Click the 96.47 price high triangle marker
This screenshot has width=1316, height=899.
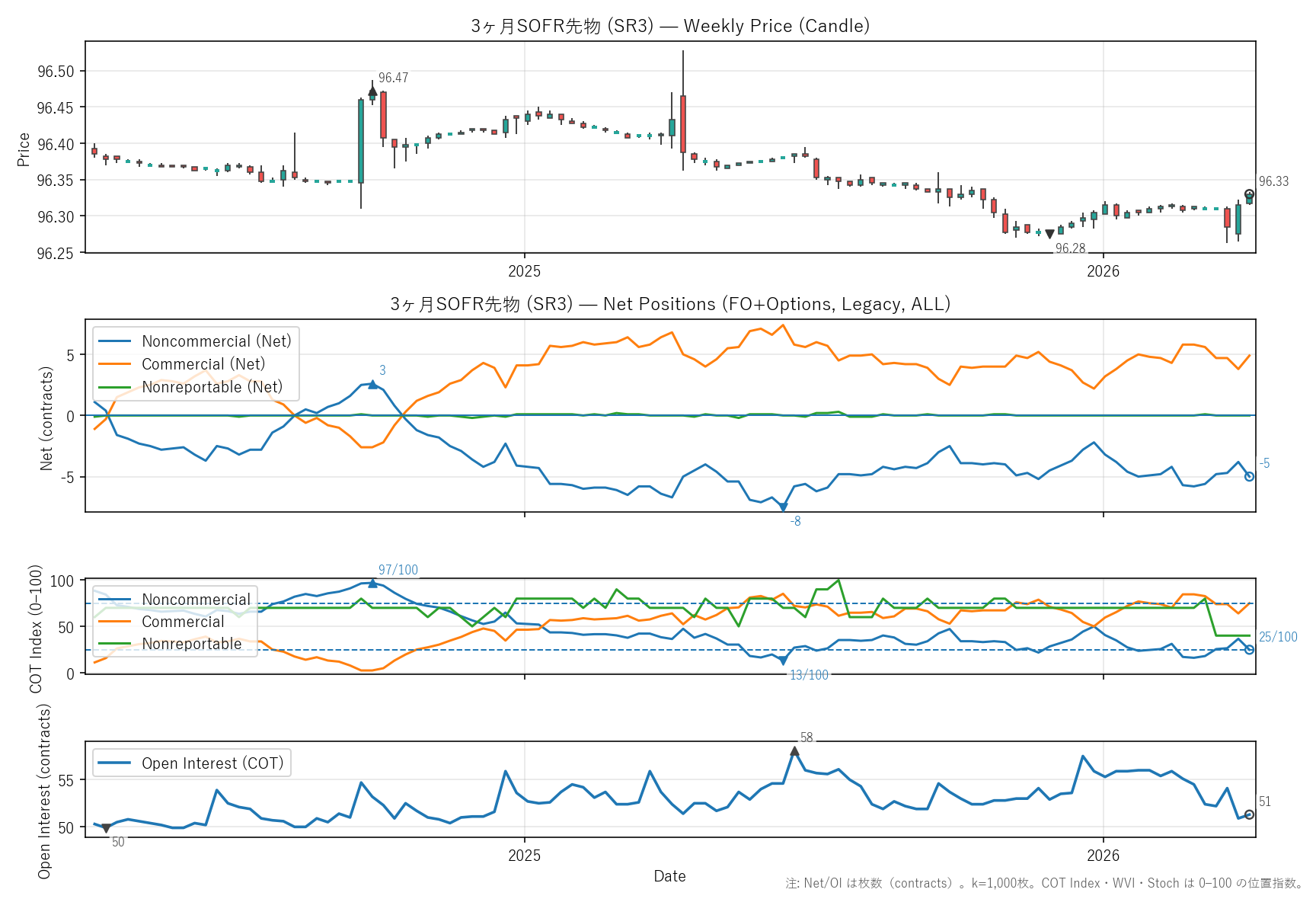[372, 91]
